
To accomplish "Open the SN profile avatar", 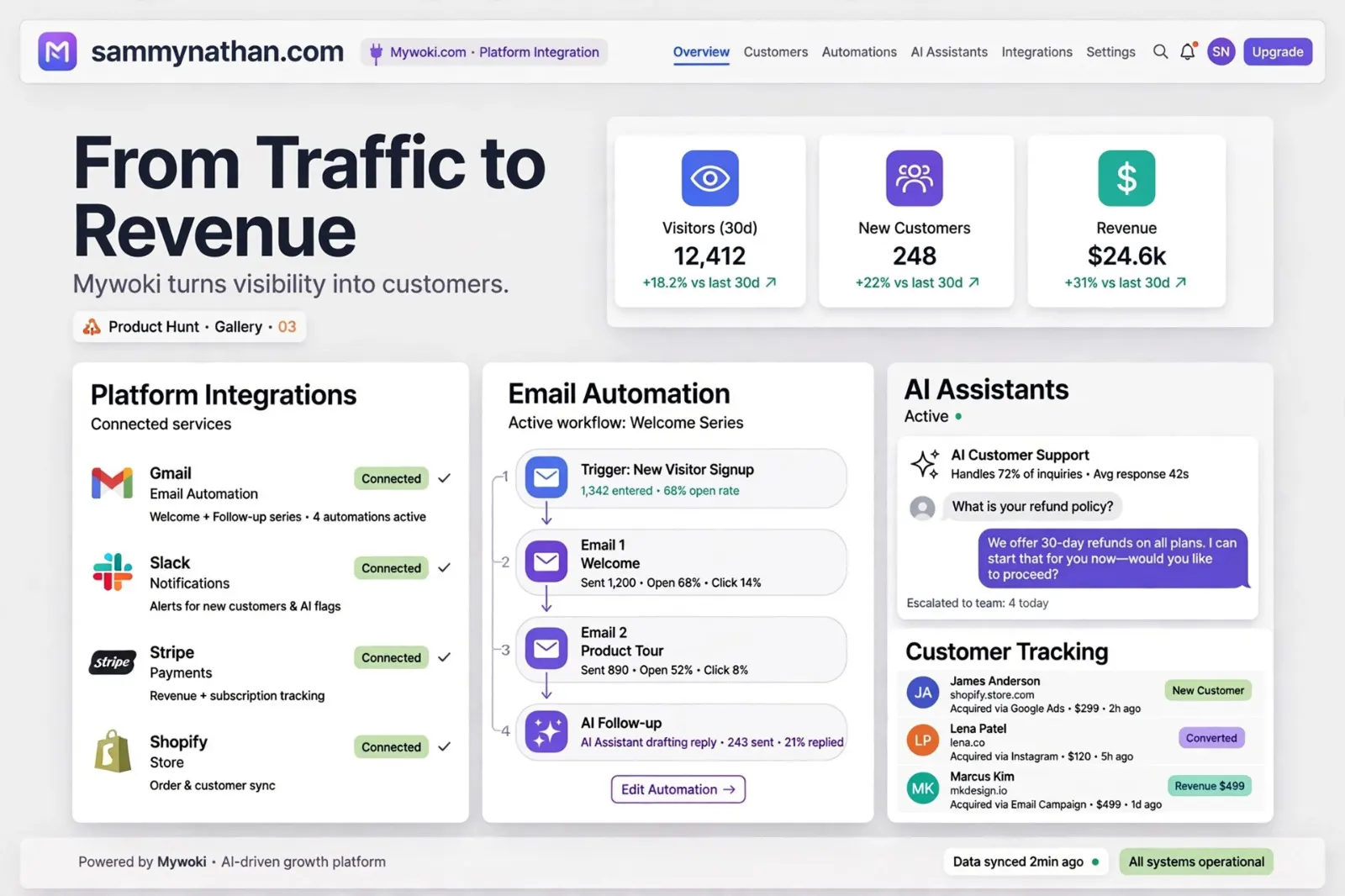I will click(x=1221, y=51).
